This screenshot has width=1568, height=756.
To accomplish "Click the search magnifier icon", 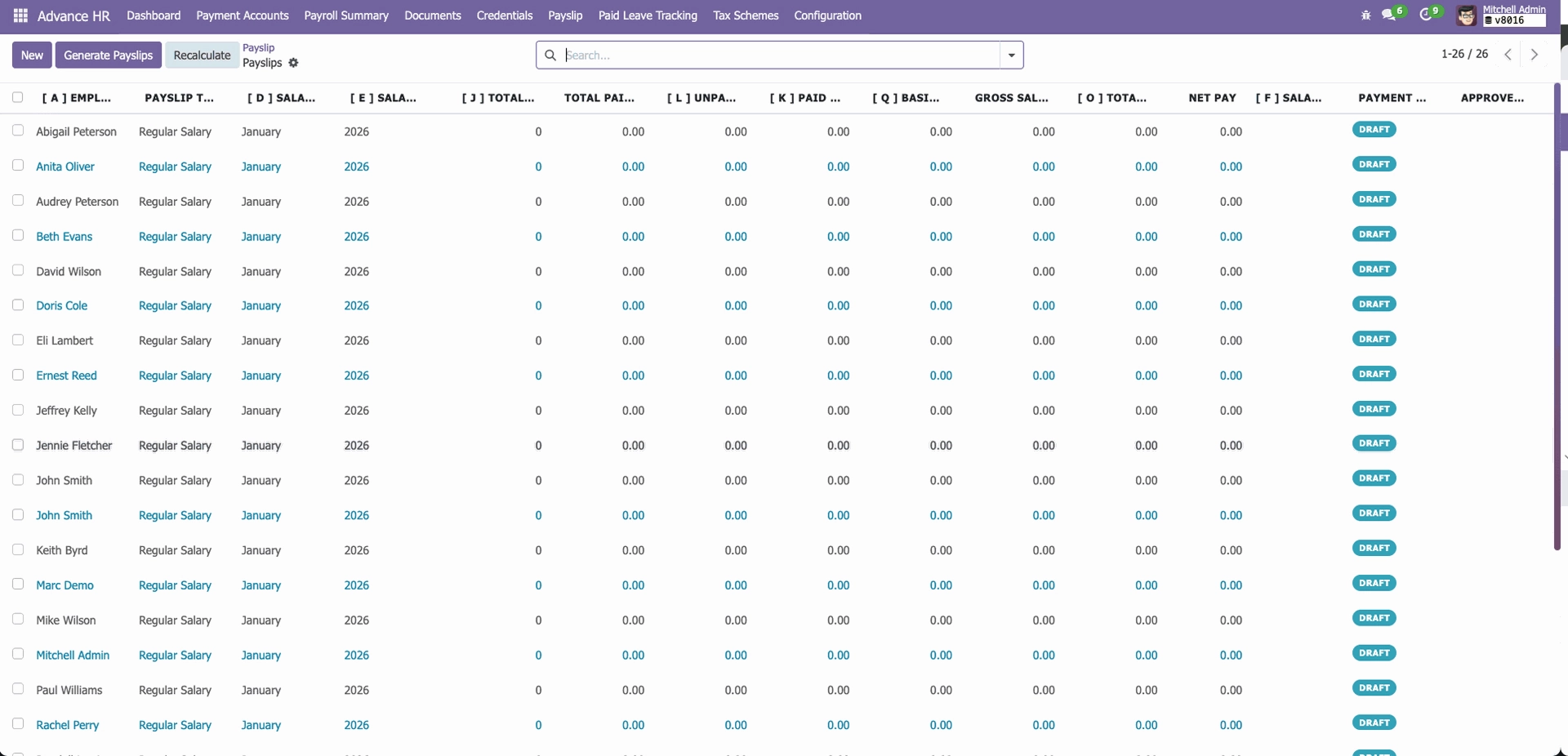I will pyautogui.click(x=550, y=55).
